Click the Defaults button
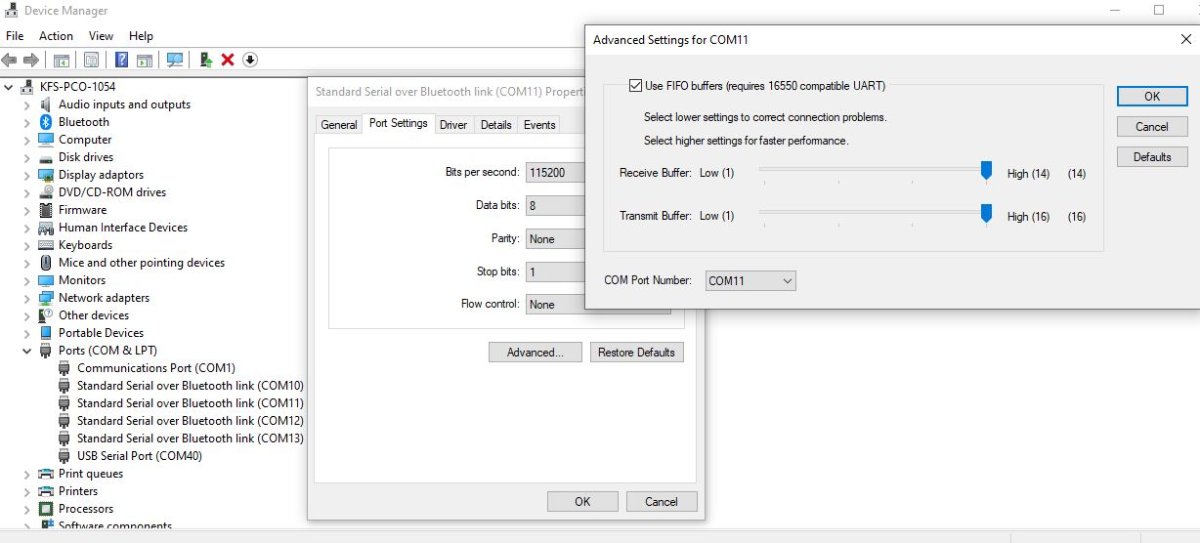Image resolution: width=1200 pixels, height=543 pixels. [x=1151, y=157]
